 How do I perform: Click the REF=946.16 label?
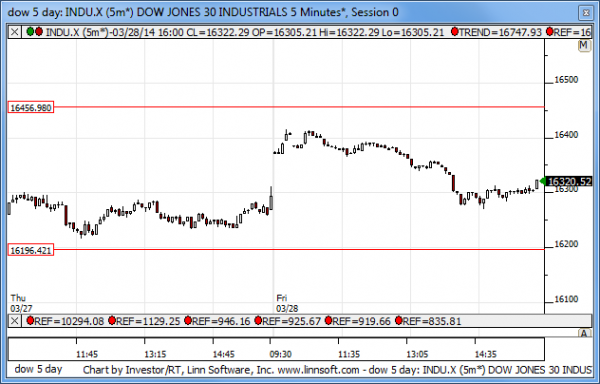click(x=221, y=321)
